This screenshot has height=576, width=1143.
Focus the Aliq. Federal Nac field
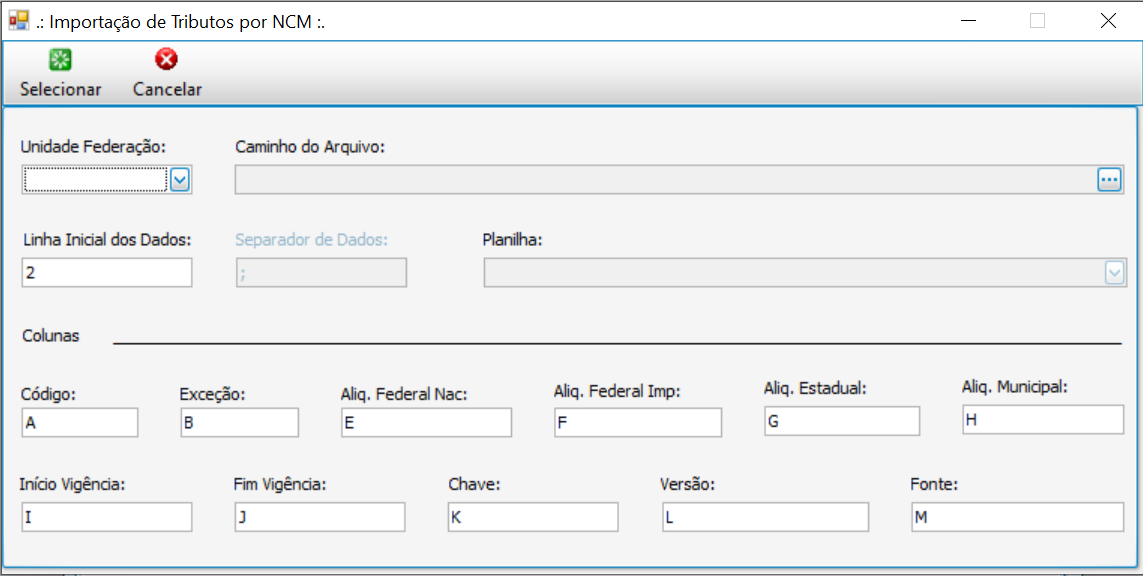[x=426, y=423]
